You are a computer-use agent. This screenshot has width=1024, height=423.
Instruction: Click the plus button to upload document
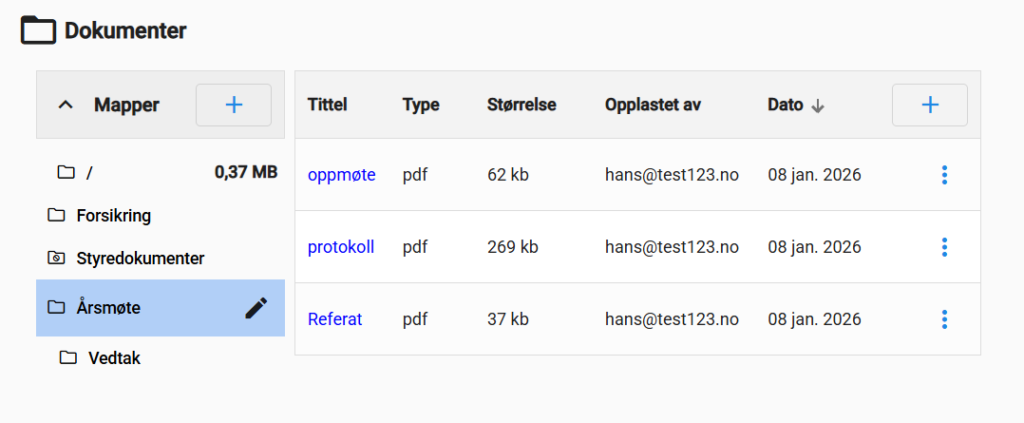[929, 105]
